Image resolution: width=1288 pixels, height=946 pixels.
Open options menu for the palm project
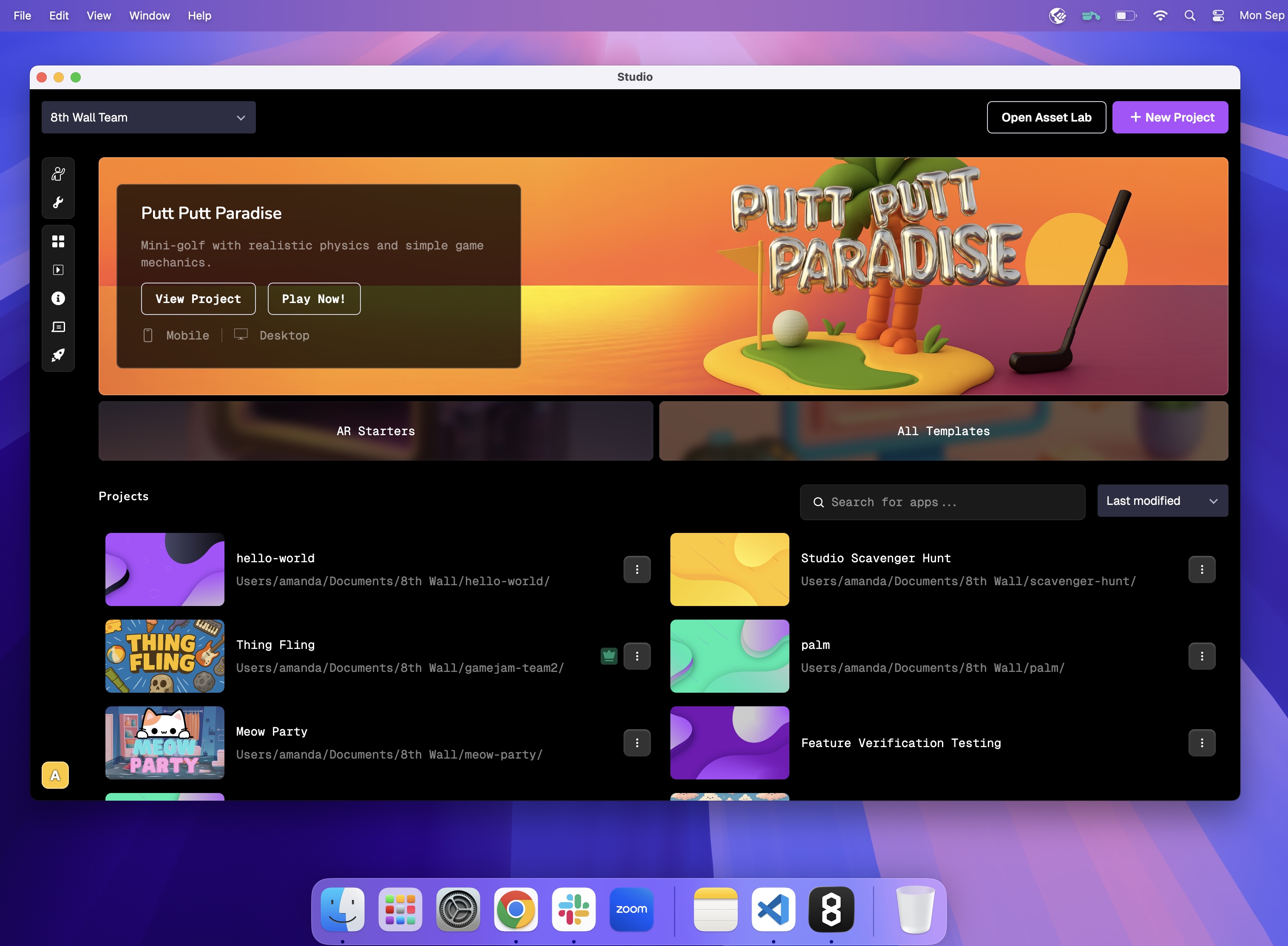pos(1202,656)
